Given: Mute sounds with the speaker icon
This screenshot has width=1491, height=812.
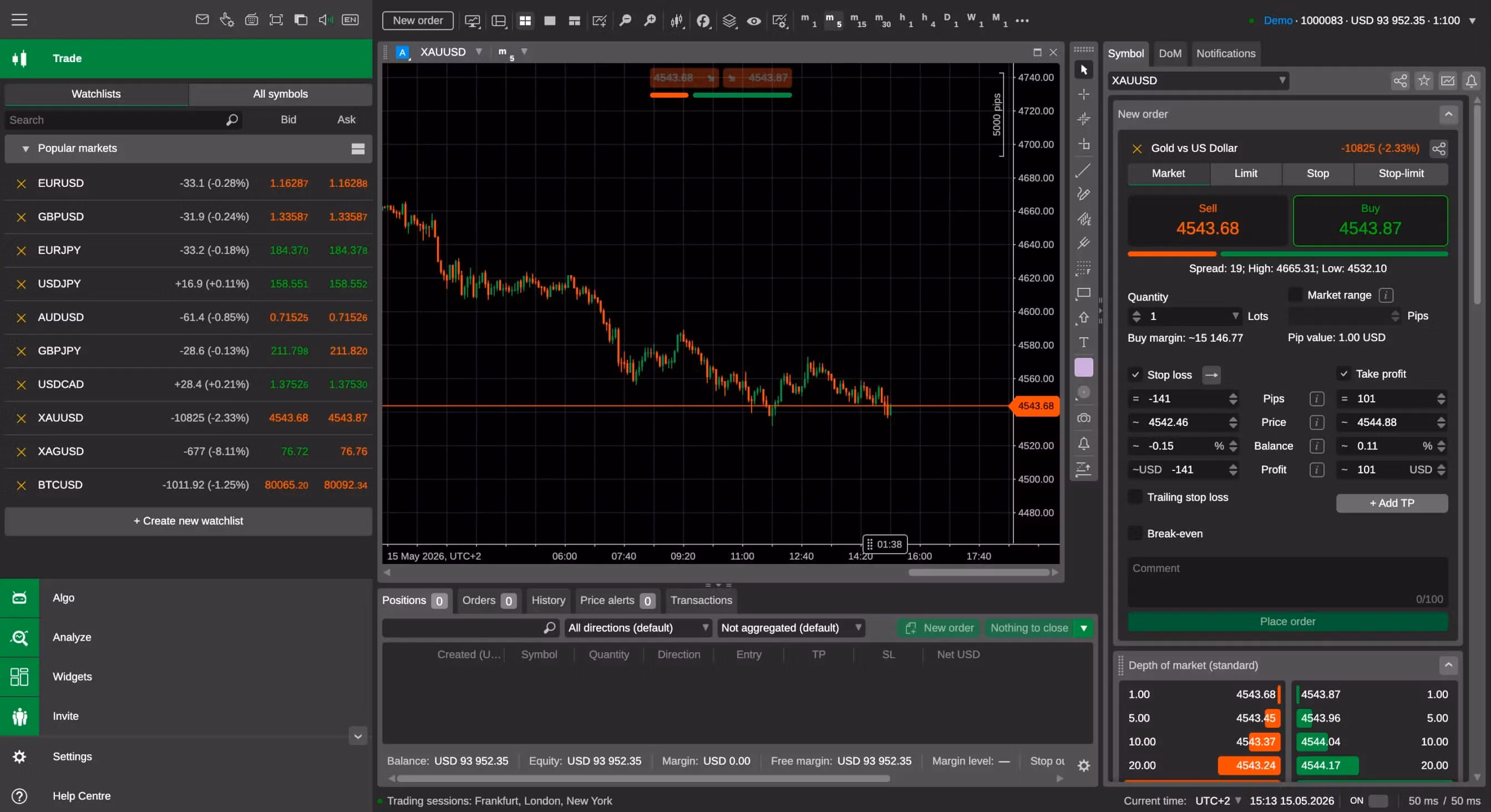Looking at the screenshot, I should (326, 19).
